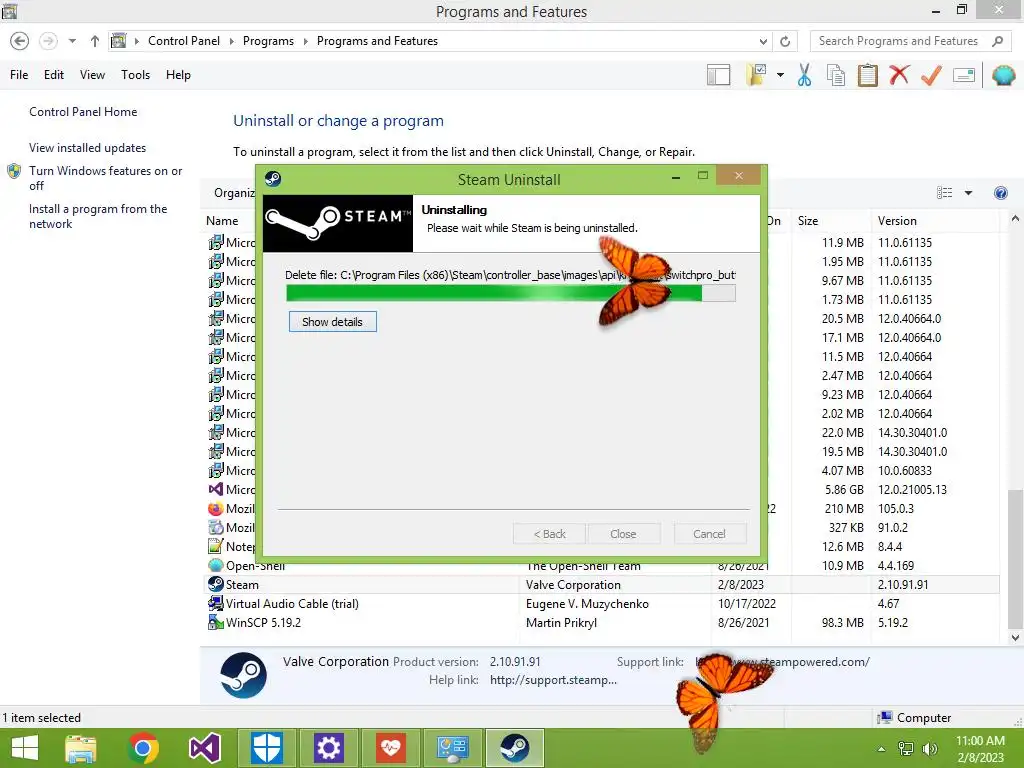Click the red X Delete toolbar icon
1024x768 pixels.
(899, 75)
